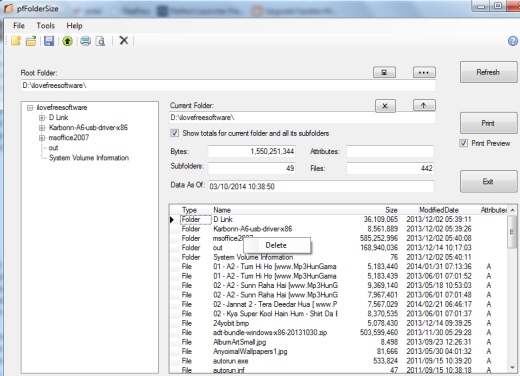Click the pfFolderSize title bar app icon

coord(8,8)
